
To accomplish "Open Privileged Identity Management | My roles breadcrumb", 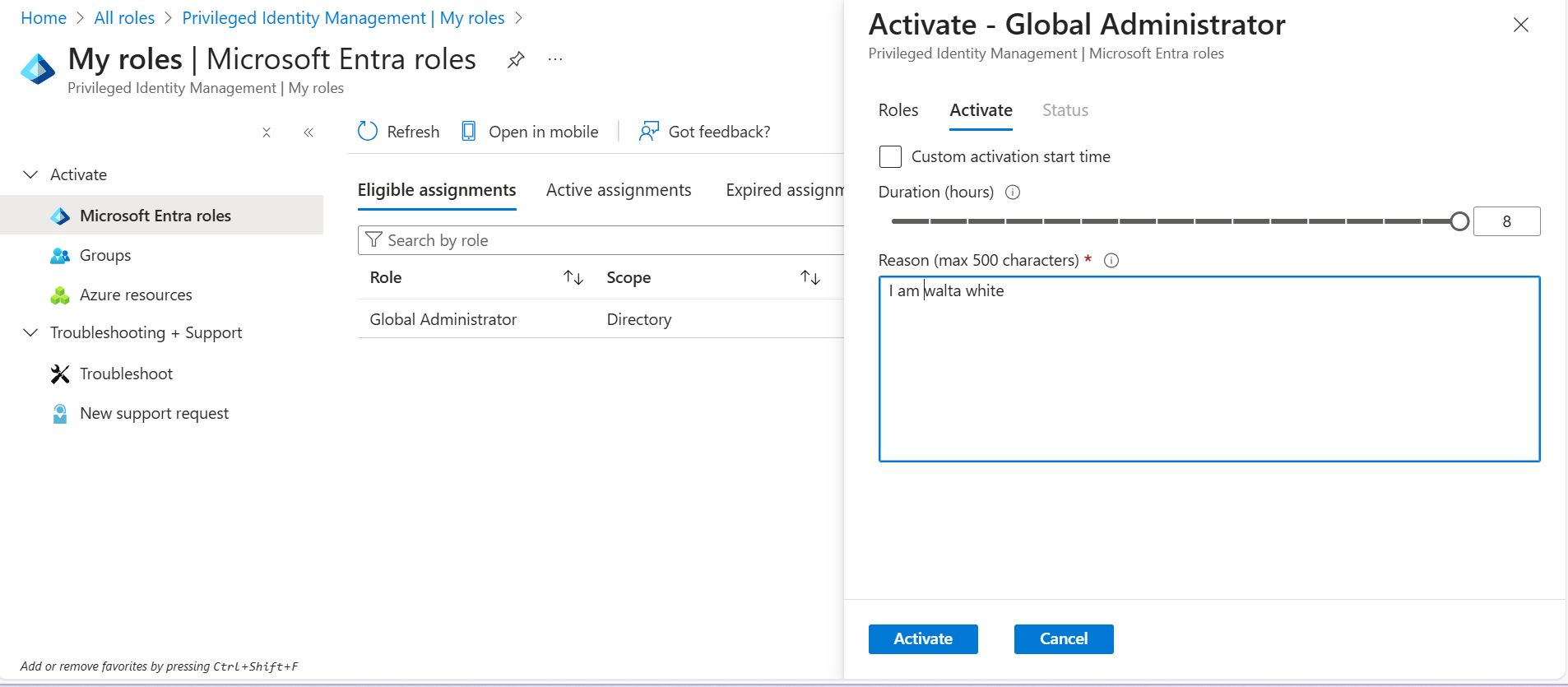I will pyautogui.click(x=343, y=18).
